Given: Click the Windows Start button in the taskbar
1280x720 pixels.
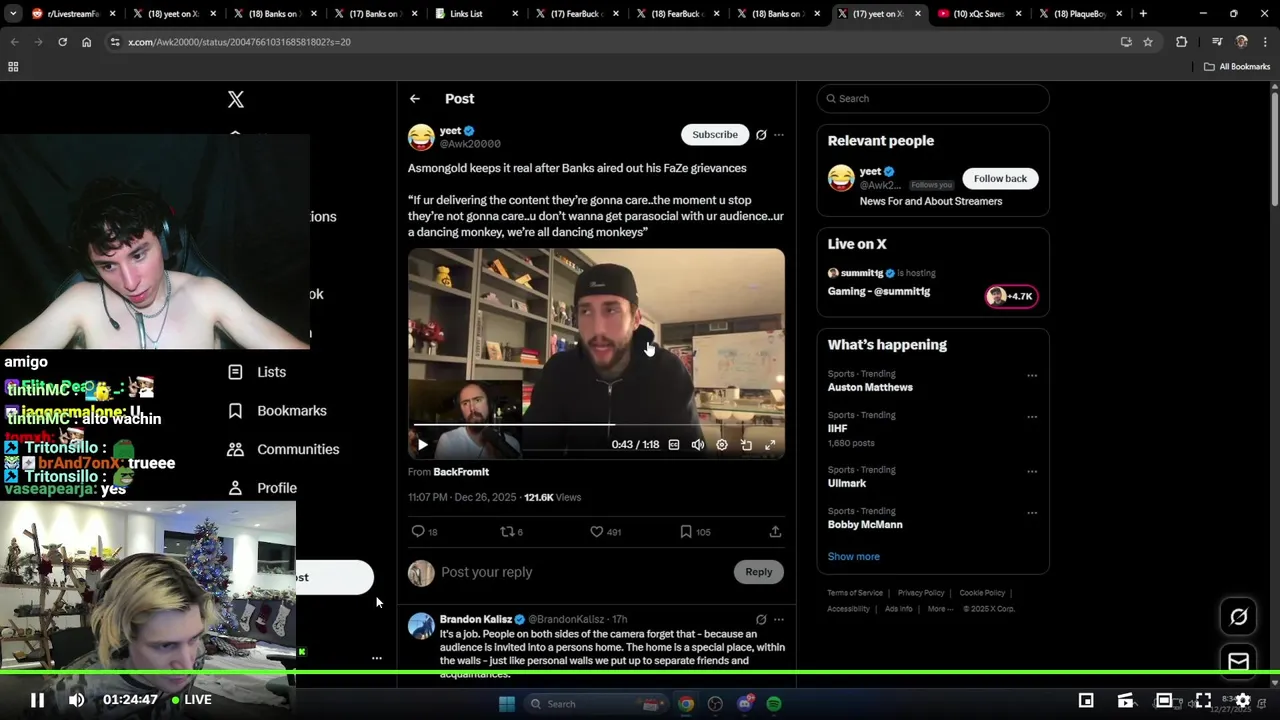Looking at the screenshot, I should [507, 704].
